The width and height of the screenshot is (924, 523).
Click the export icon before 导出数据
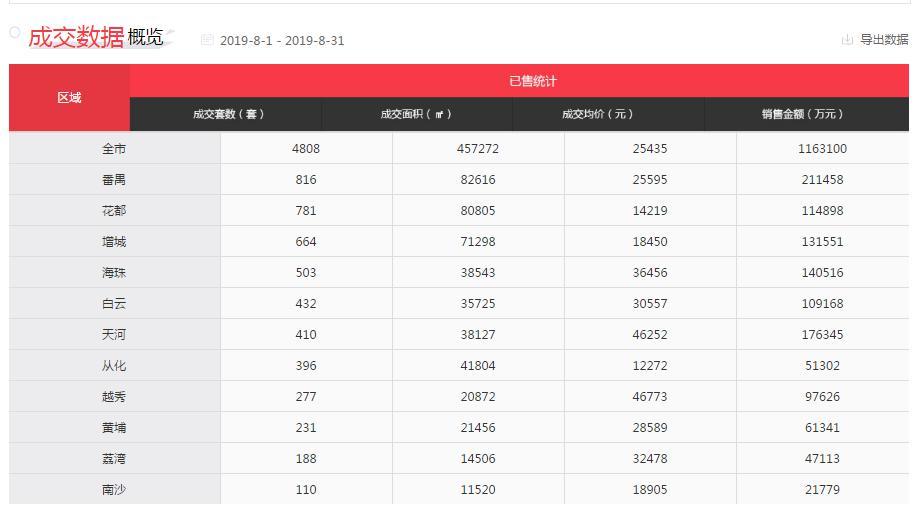(847, 40)
